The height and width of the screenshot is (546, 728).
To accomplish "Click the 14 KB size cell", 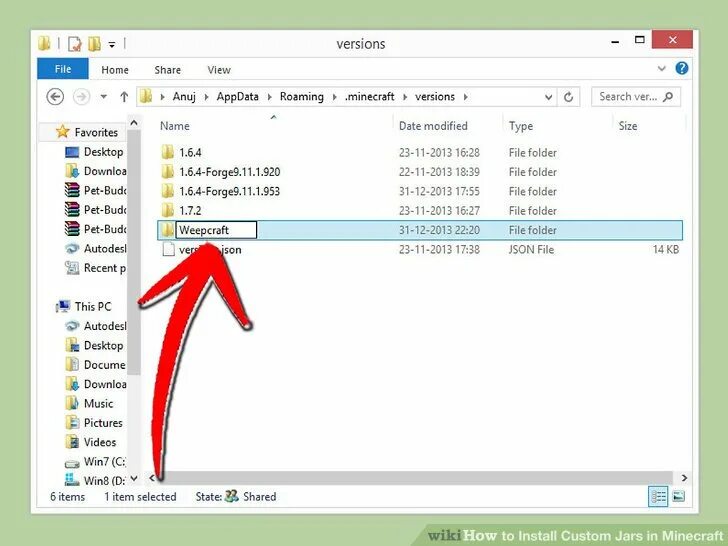I will point(666,249).
